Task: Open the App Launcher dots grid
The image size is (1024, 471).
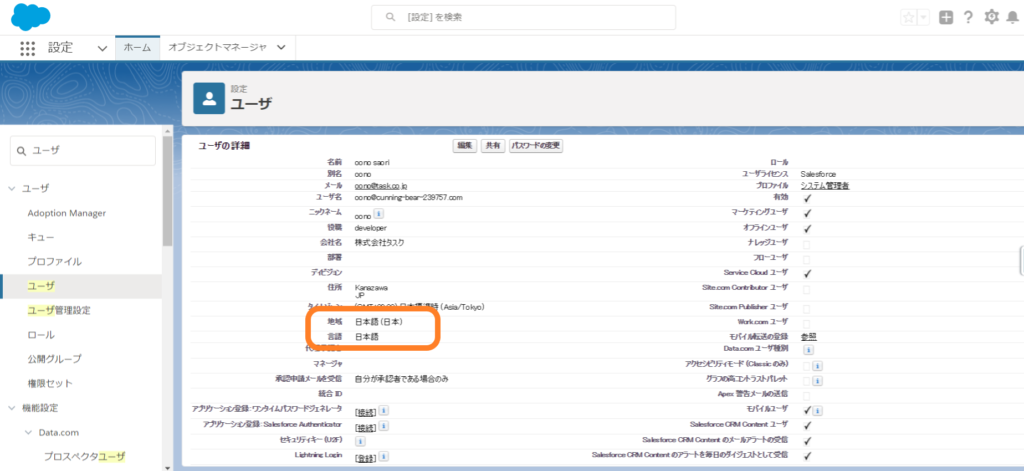Action: pos(27,48)
